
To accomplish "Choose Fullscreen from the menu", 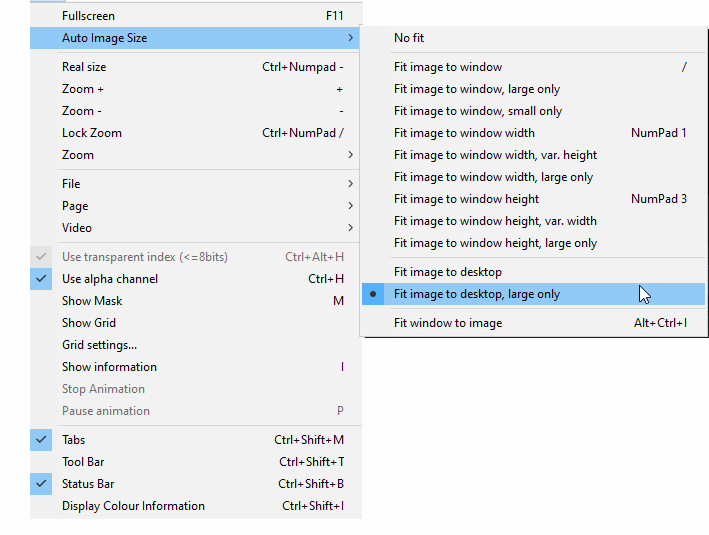I will (x=88, y=16).
